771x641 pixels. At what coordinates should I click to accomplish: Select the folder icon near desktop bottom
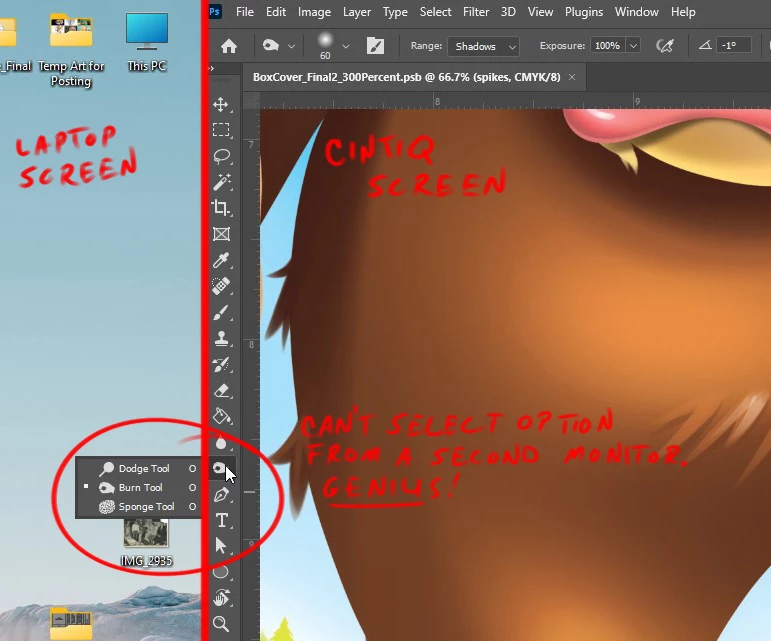tap(71, 623)
